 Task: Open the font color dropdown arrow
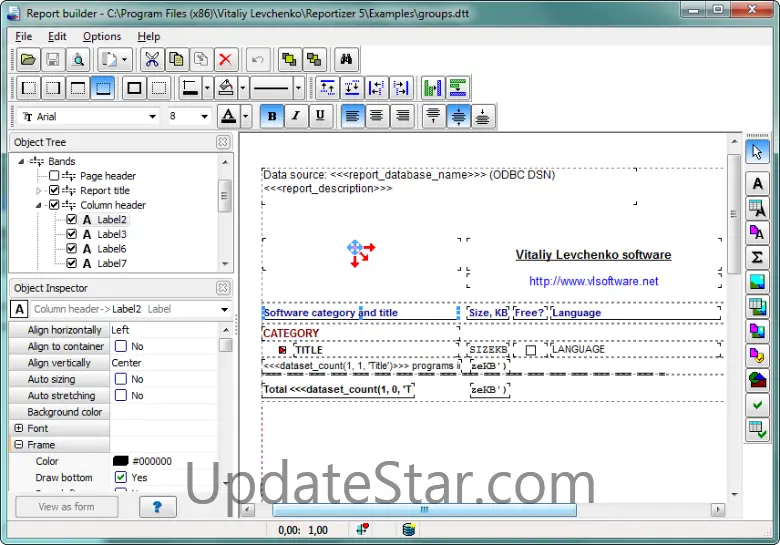(245, 116)
